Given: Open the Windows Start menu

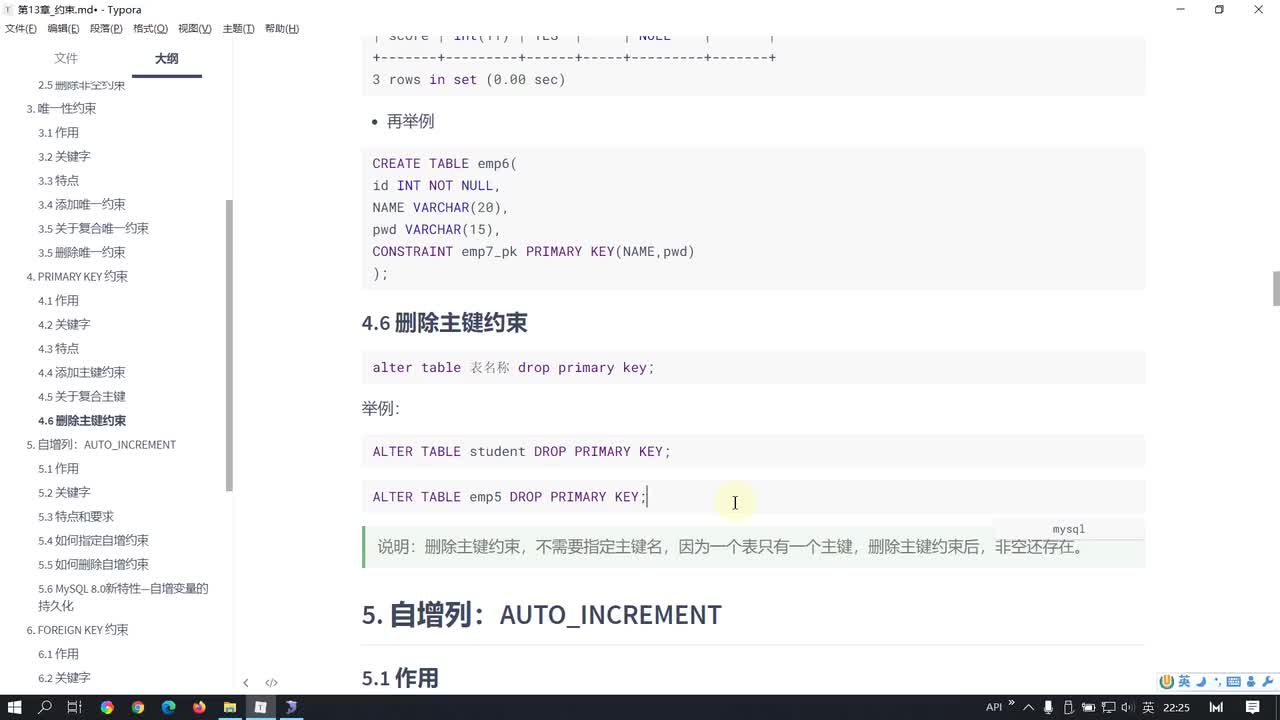Looking at the screenshot, I should click(x=15, y=707).
